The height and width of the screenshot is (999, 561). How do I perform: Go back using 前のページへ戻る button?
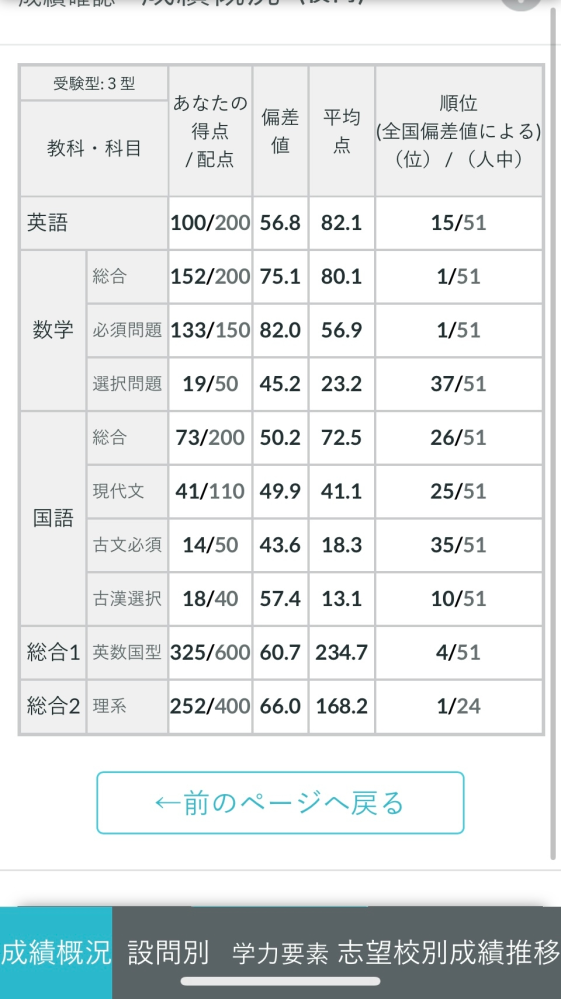(280, 803)
